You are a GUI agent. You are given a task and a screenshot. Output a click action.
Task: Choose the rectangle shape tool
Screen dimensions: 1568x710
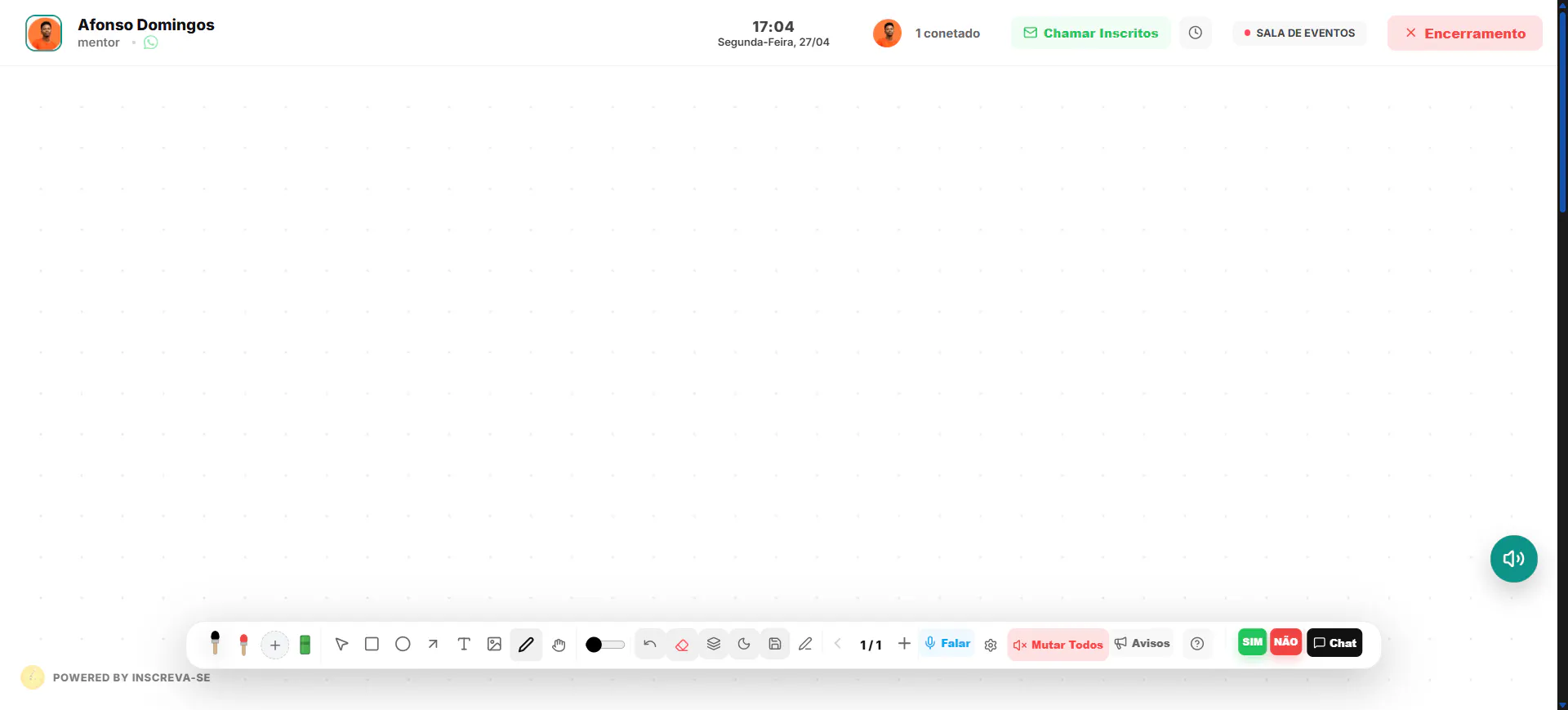tap(372, 644)
